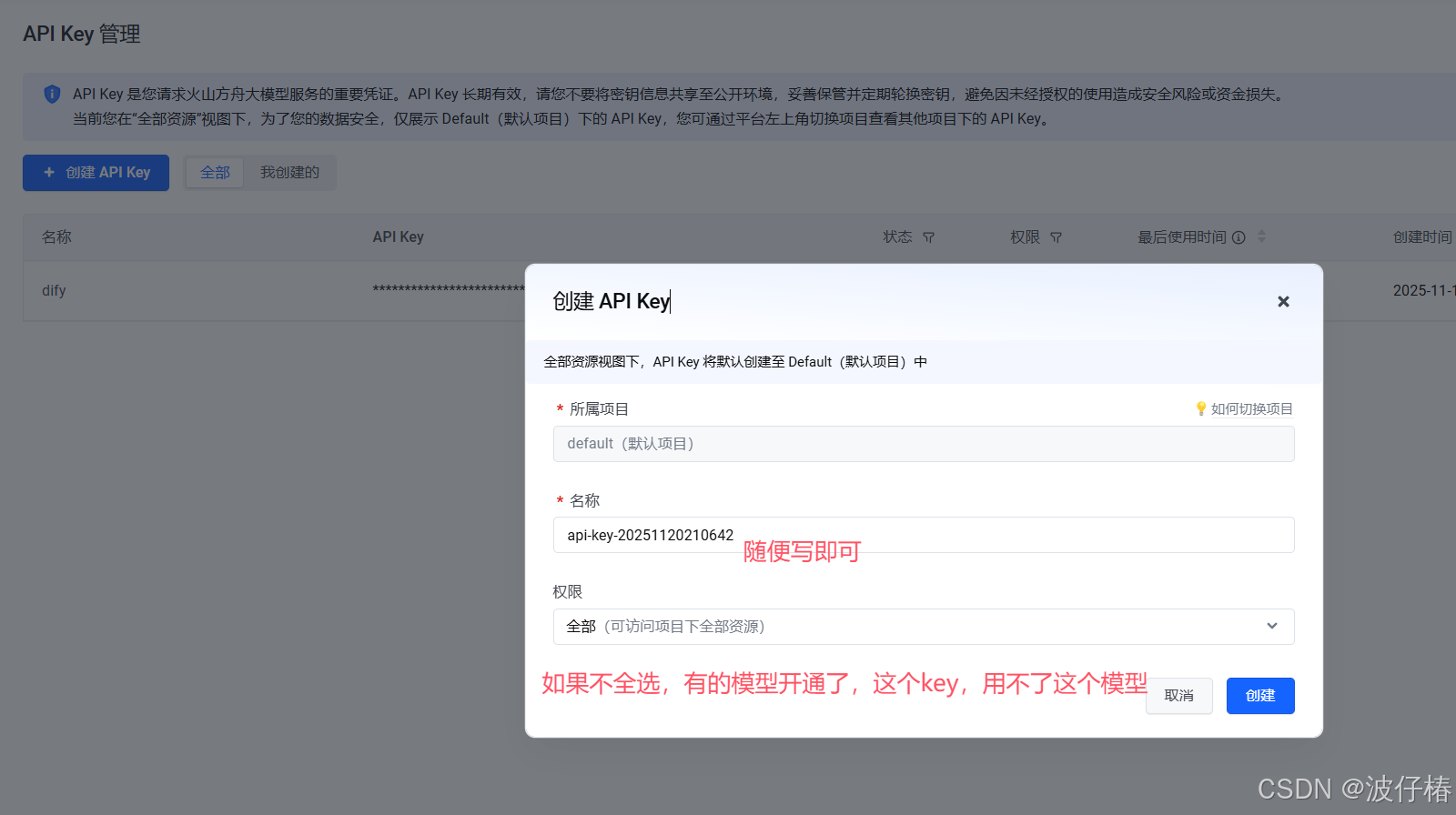The height and width of the screenshot is (815, 1456).
Task: Open the 权限 column filter icon
Action: [x=1056, y=237]
